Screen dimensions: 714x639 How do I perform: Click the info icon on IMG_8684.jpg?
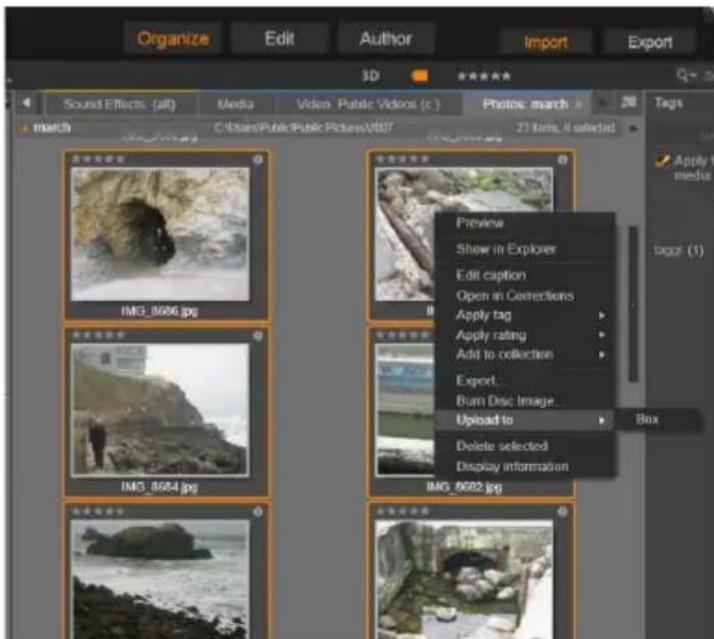258,336
